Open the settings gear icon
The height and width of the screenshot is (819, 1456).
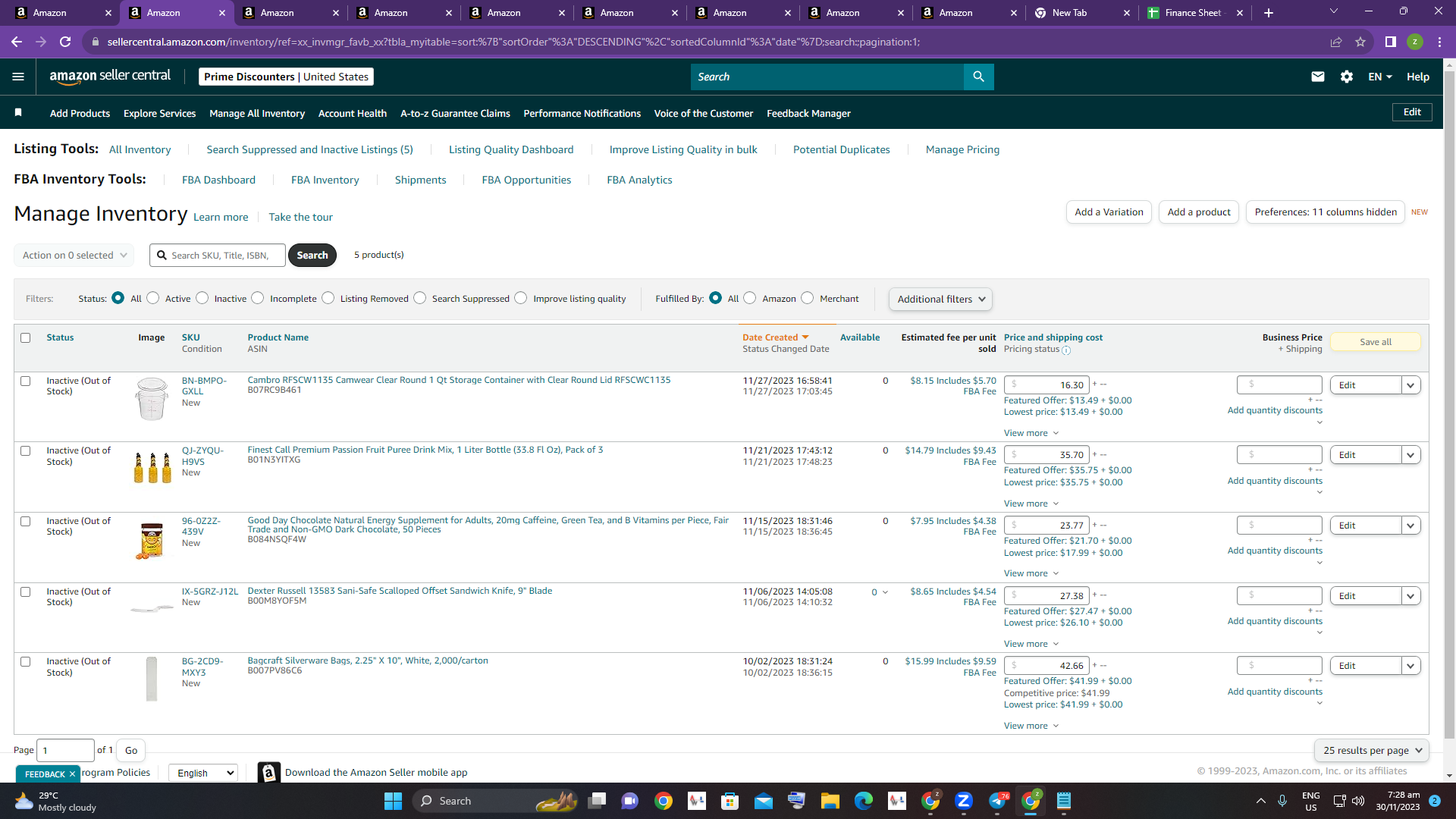pos(1347,77)
